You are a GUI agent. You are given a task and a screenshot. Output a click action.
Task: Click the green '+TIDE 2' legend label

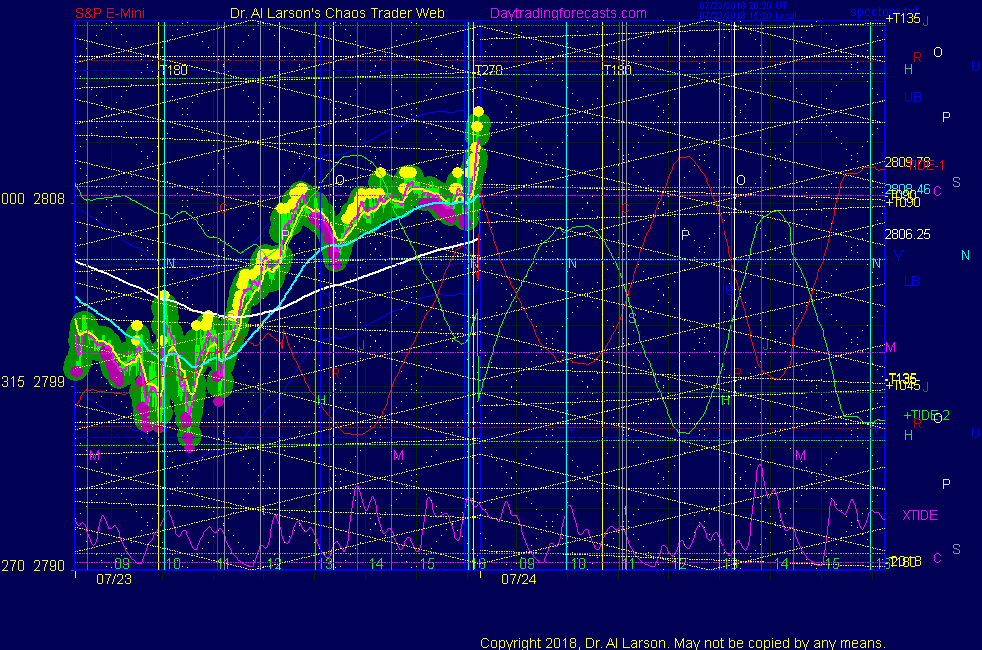click(926, 415)
